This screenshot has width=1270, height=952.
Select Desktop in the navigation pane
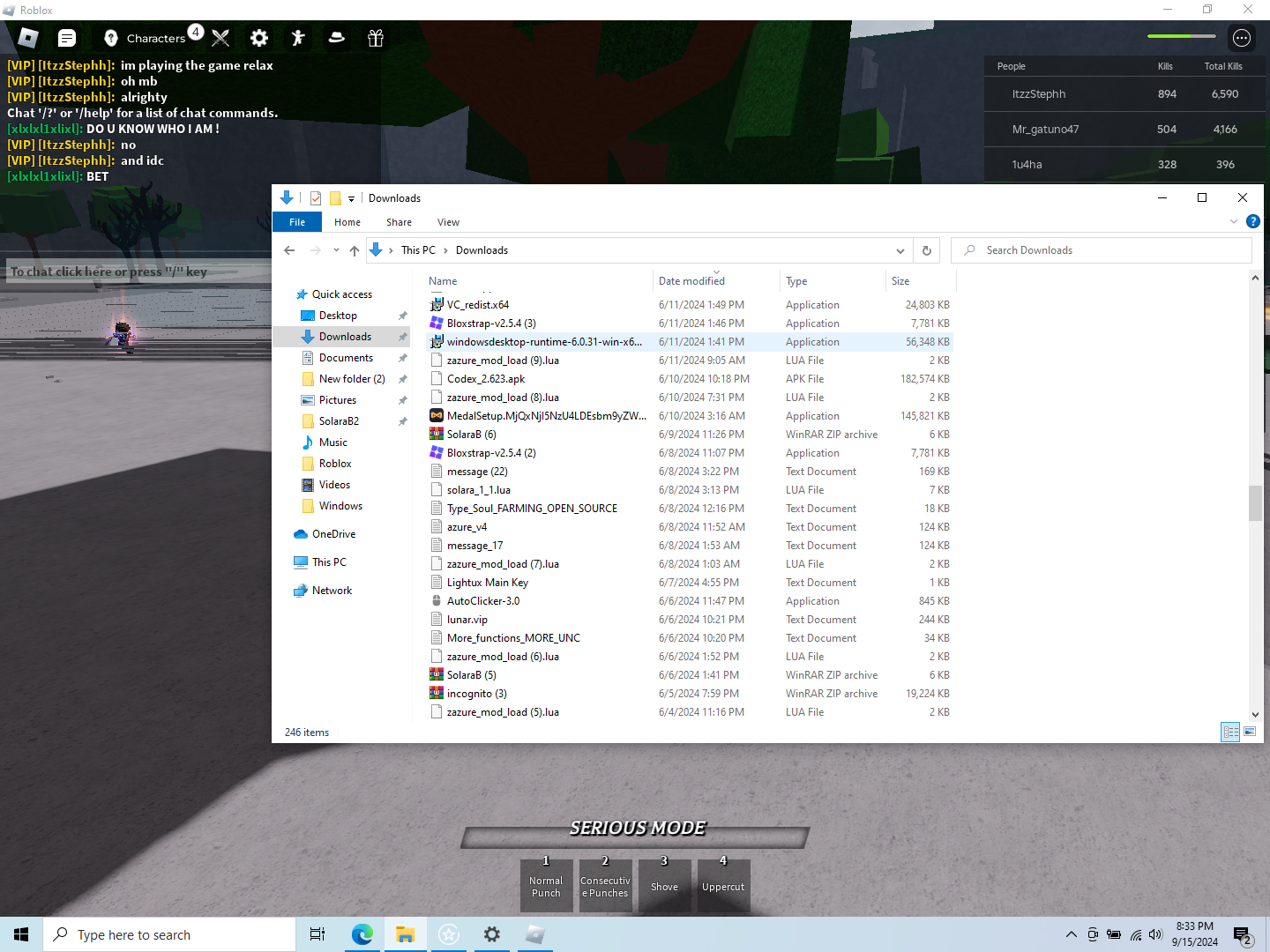pos(338,316)
